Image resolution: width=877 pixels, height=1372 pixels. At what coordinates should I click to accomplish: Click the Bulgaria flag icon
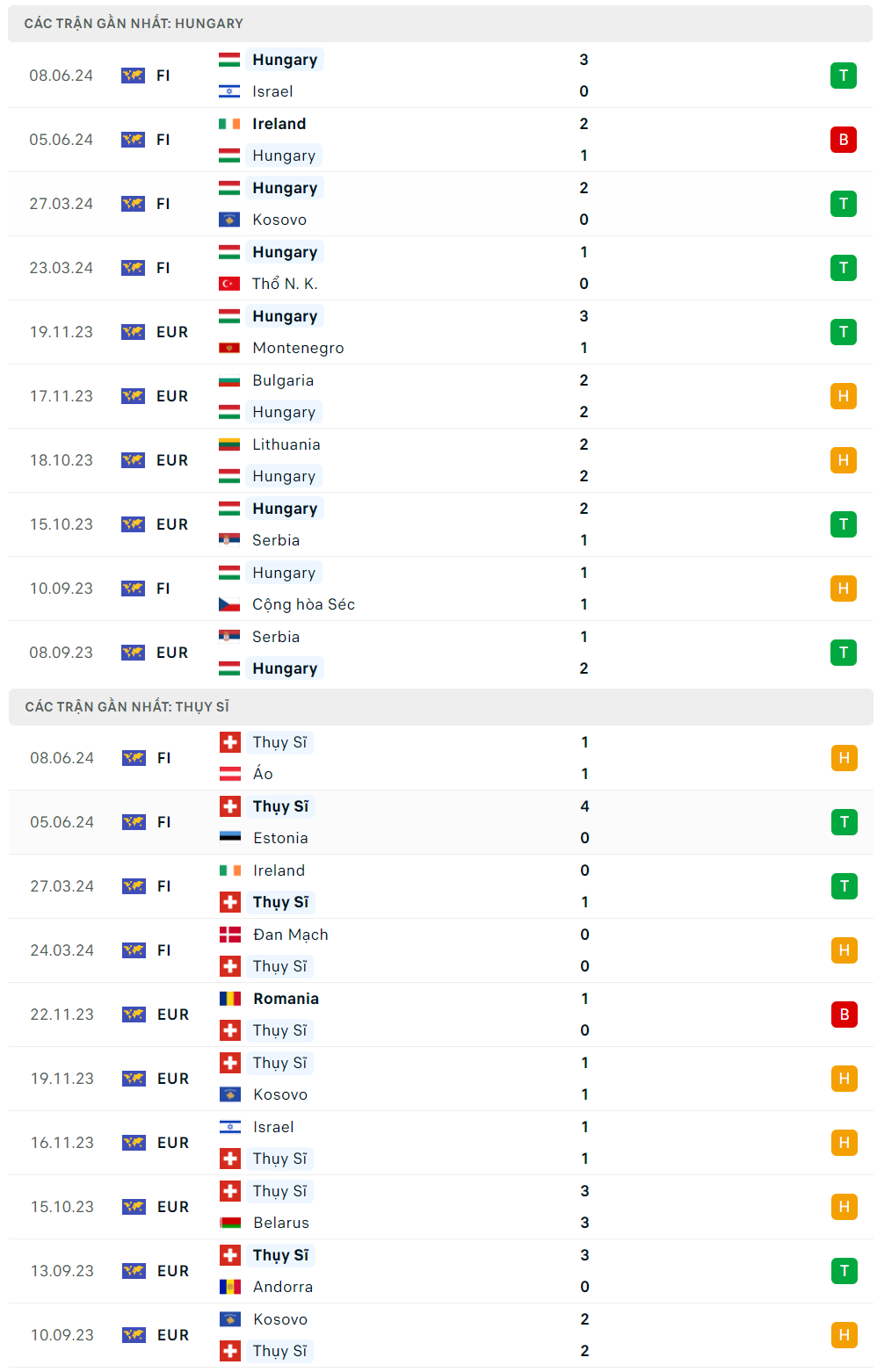[229, 380]
